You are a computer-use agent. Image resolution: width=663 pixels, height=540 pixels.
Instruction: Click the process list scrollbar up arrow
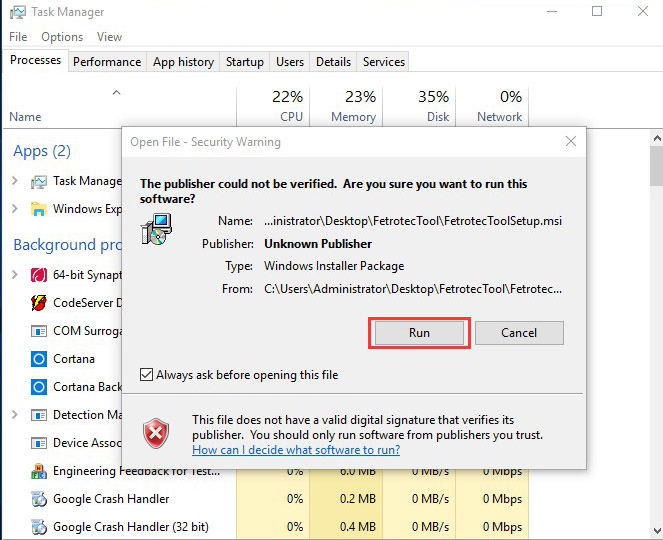click(x=657, y=138)
